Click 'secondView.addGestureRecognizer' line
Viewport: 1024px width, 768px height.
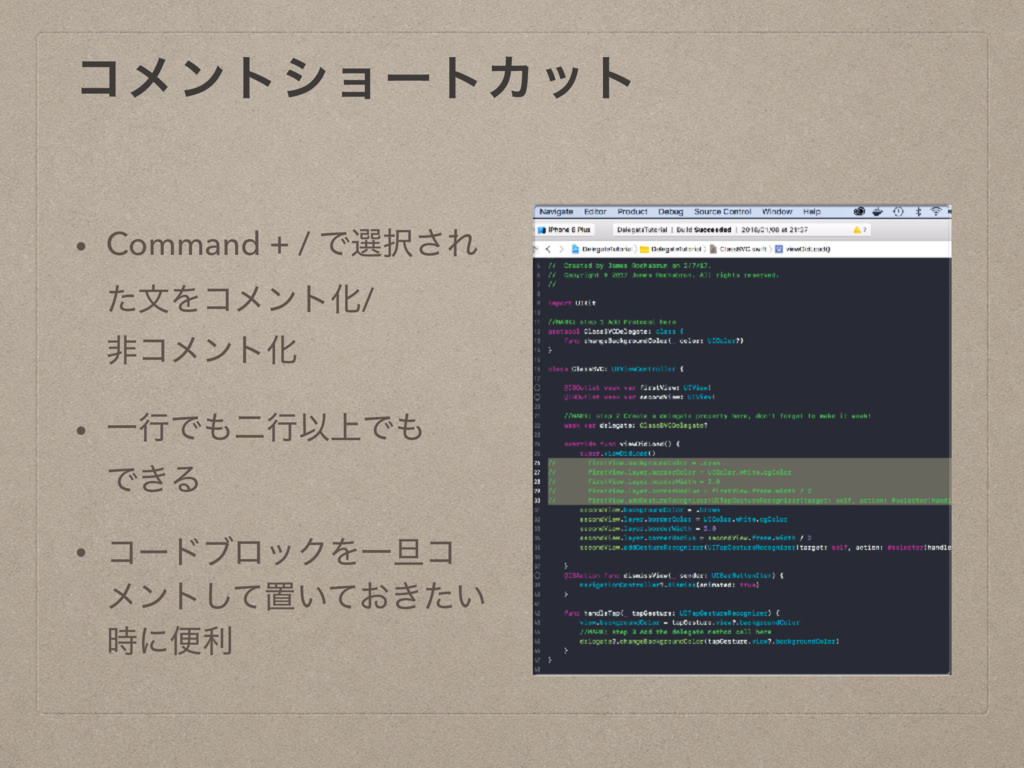(765, 547)
